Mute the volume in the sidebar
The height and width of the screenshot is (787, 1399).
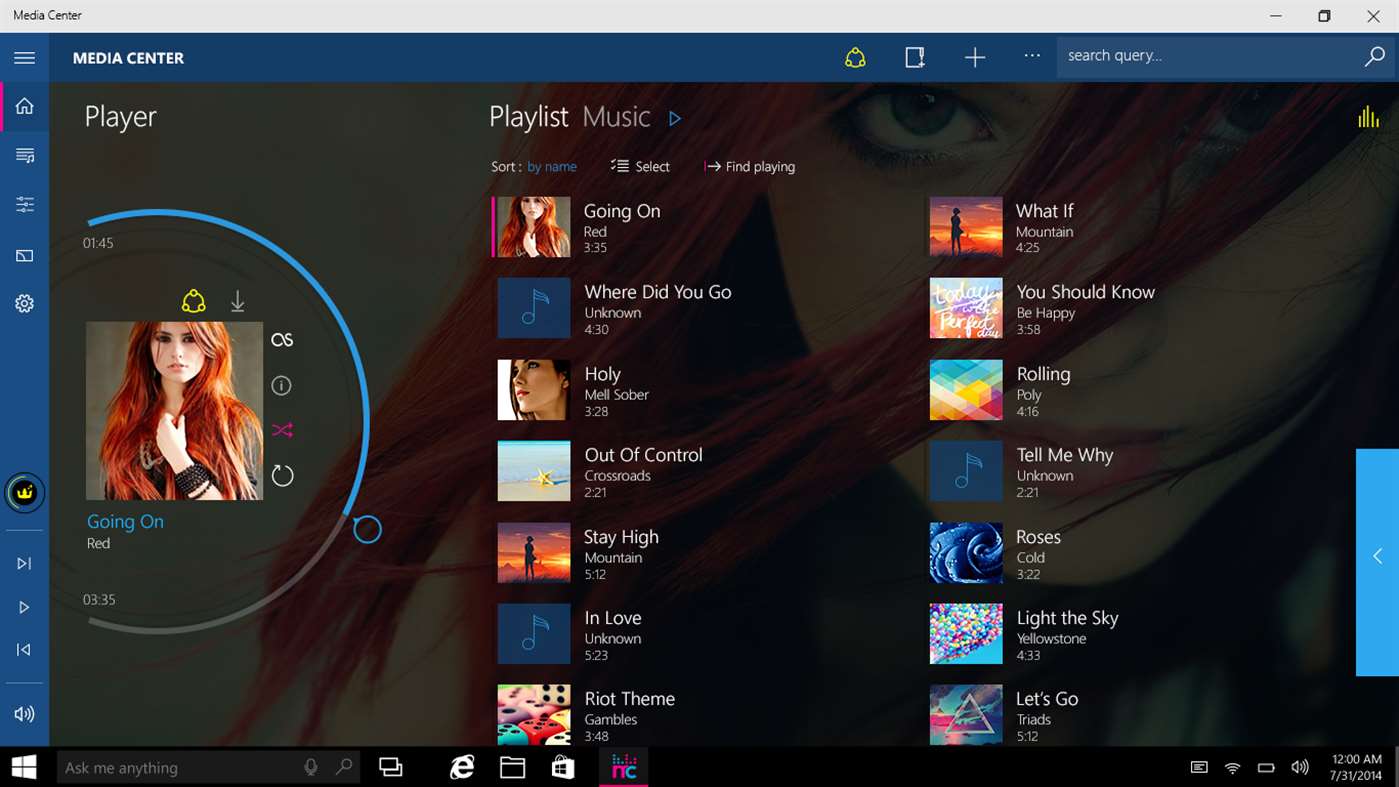pyautogui.click(x=24, y=714)
